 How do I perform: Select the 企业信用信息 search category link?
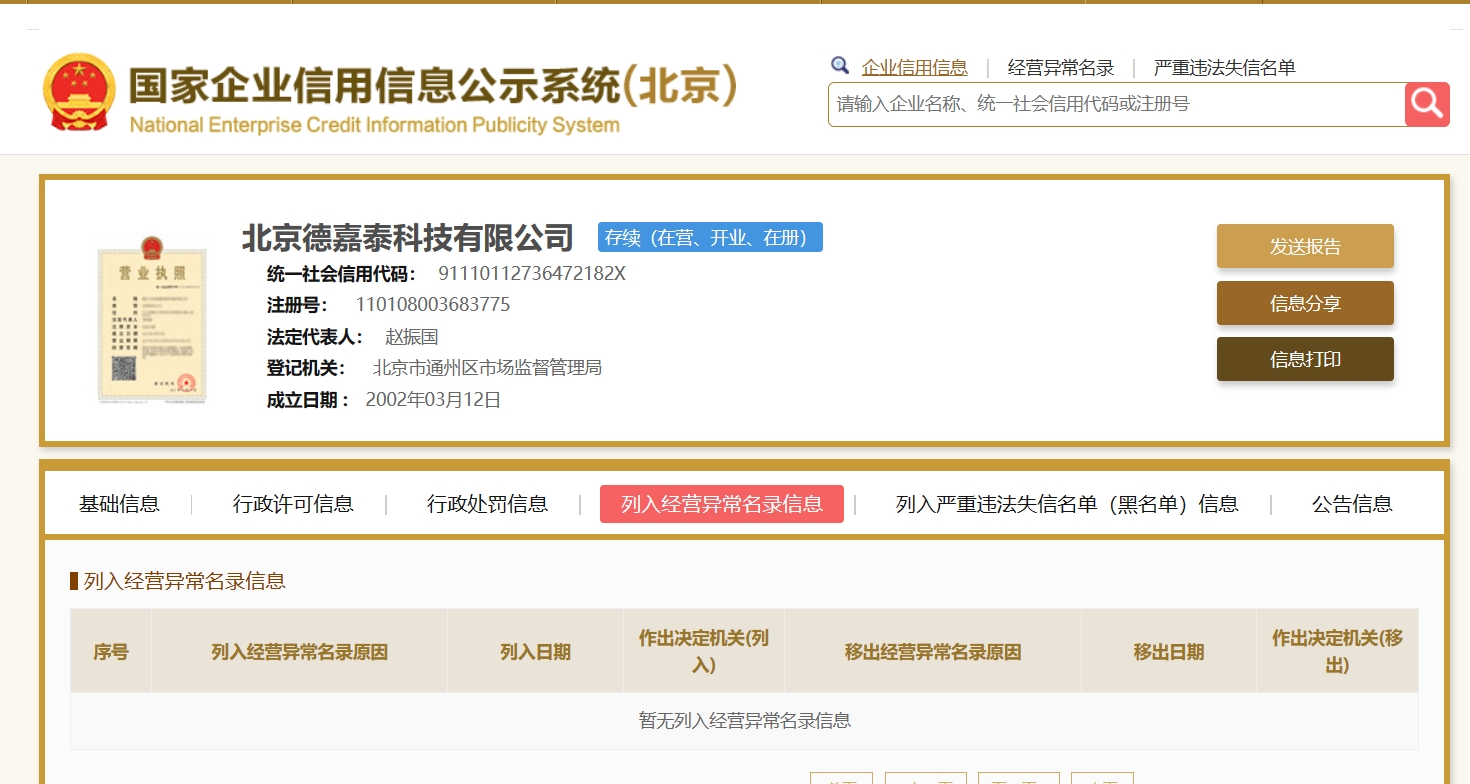tap(915, 68)
